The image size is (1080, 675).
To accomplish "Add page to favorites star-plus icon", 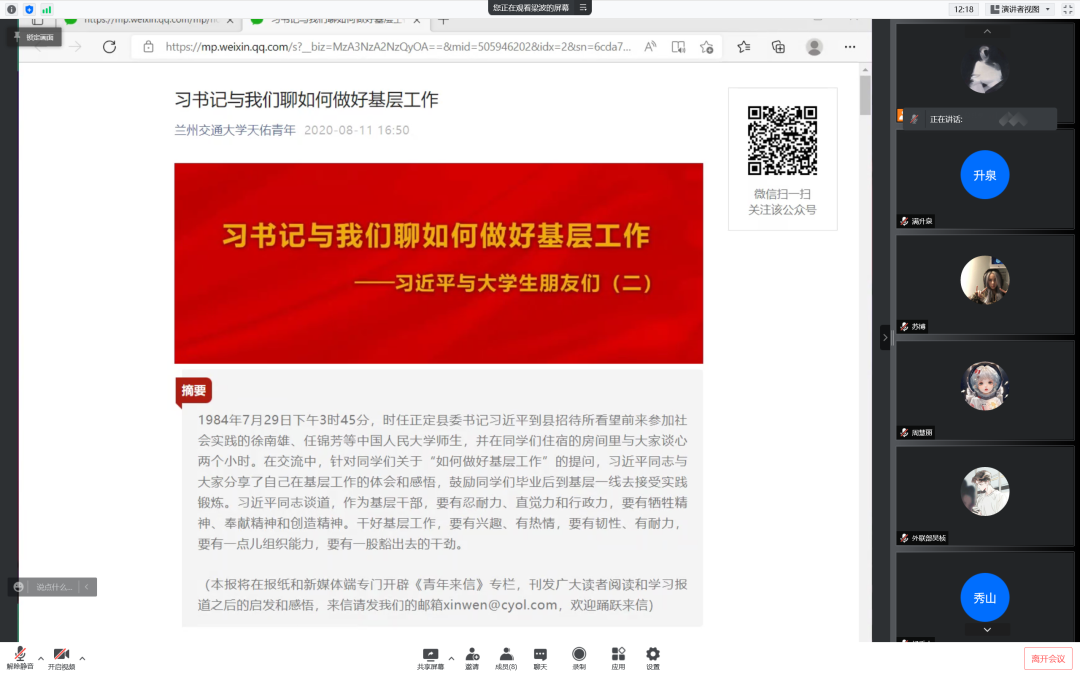I will pos(707,47).
